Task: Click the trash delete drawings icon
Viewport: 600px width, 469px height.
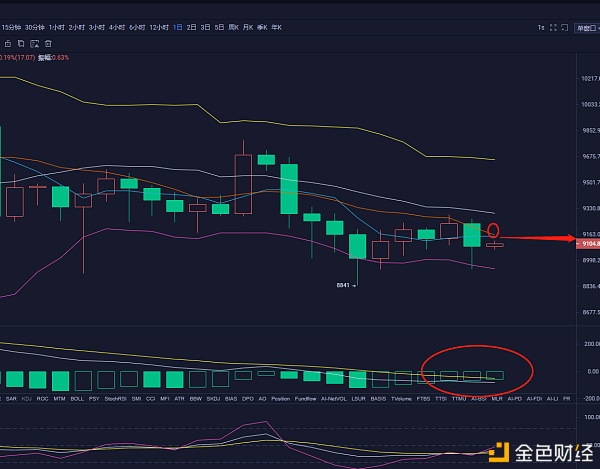Action: coord(48,44)
